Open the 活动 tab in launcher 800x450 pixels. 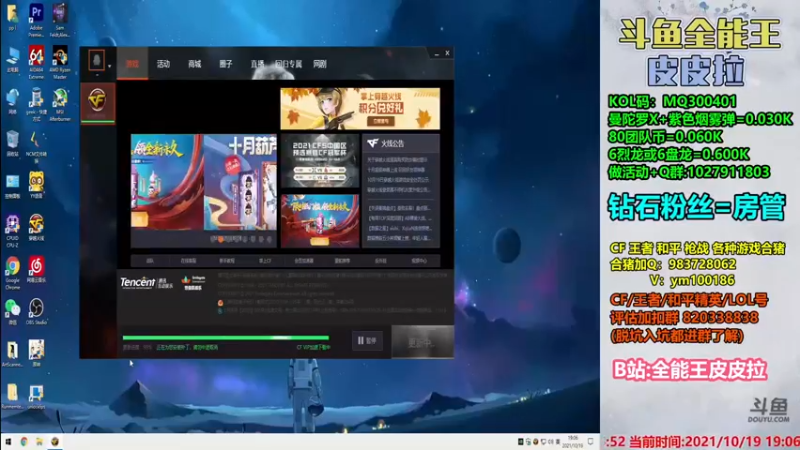[x=163, y=64]
